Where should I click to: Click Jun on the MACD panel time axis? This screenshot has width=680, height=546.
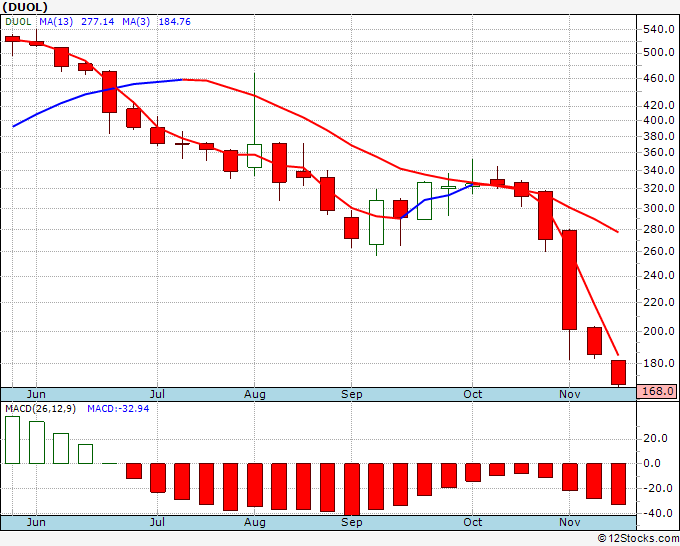coord(36,522)
